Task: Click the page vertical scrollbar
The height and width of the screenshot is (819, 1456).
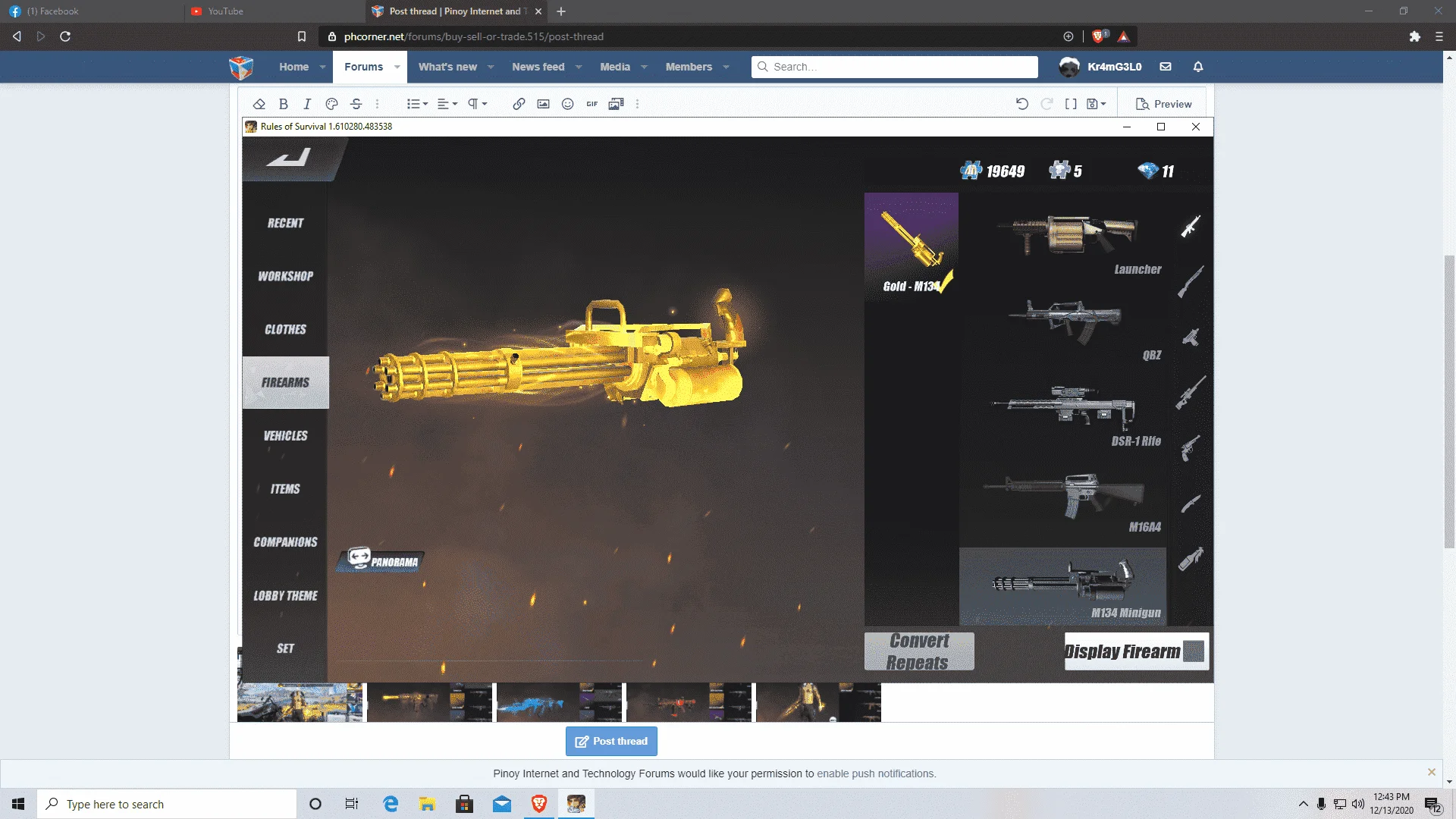Action: tap(1449, 402)
